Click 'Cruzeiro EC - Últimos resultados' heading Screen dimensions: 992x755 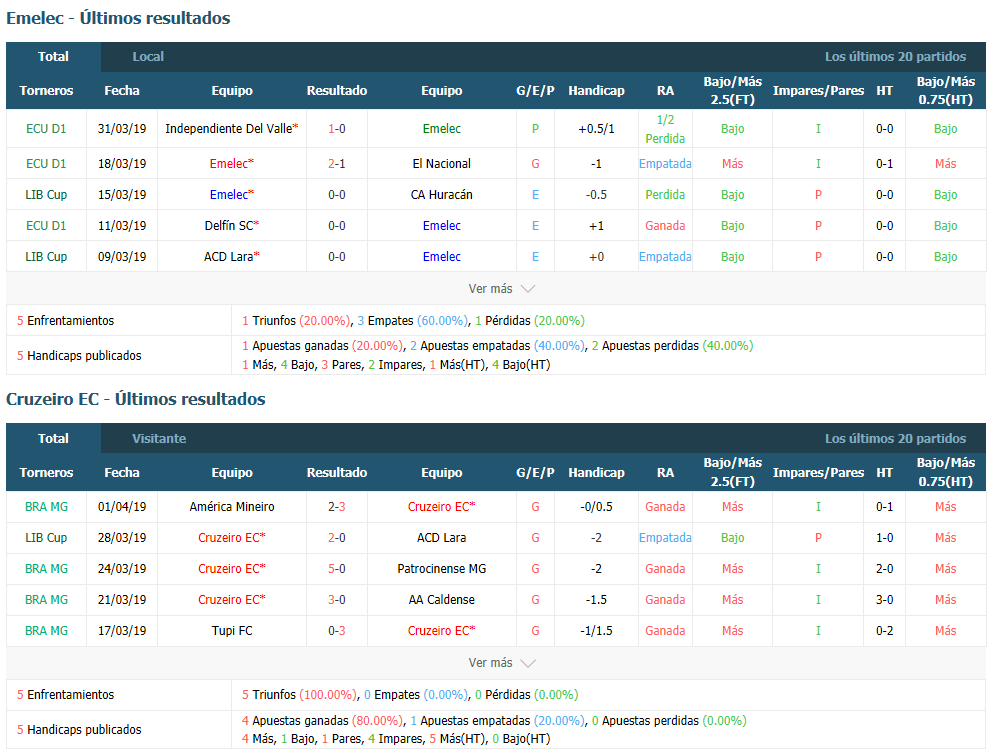pos(136,399)
